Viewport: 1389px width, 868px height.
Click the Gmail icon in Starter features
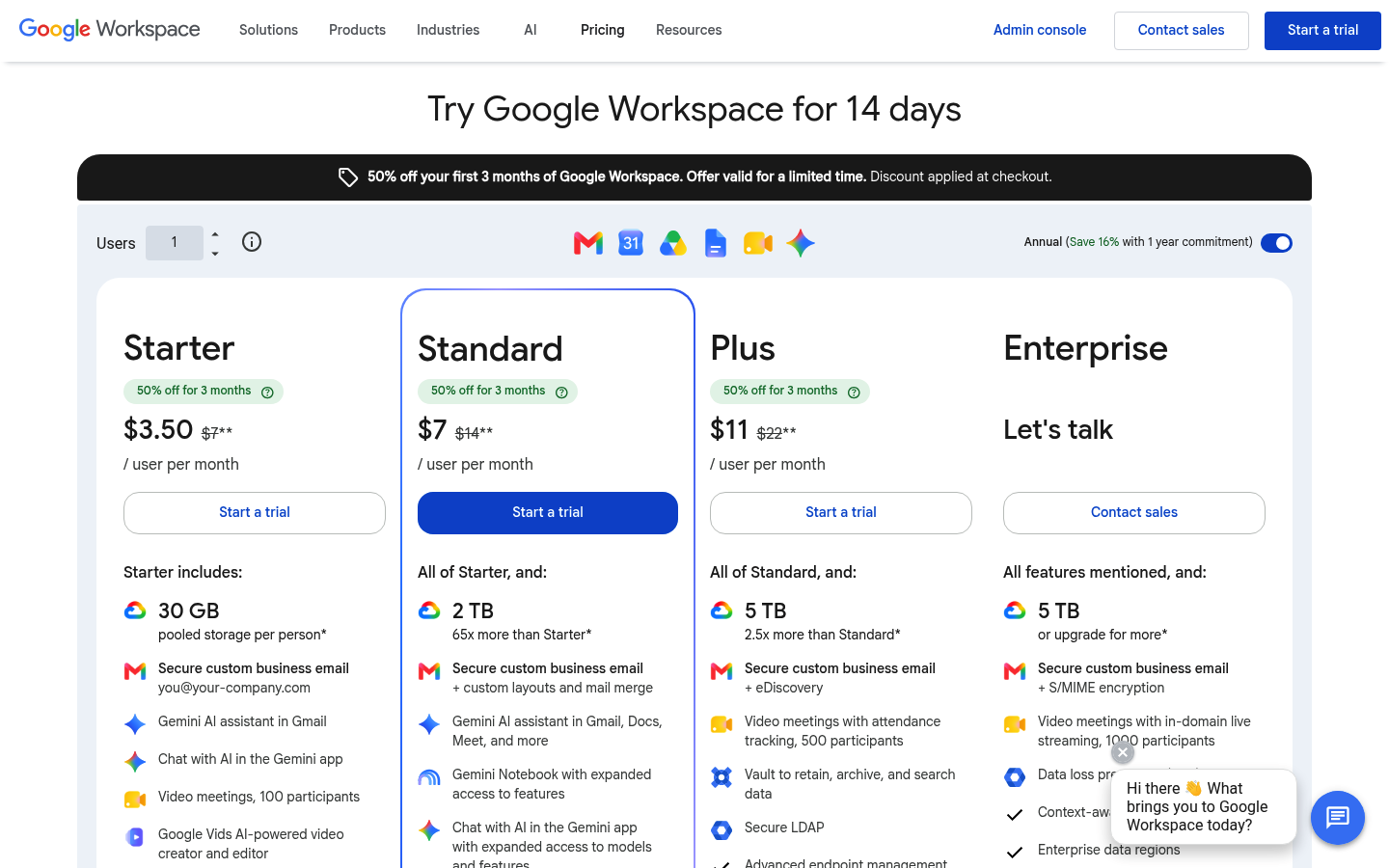pos(135,671)
